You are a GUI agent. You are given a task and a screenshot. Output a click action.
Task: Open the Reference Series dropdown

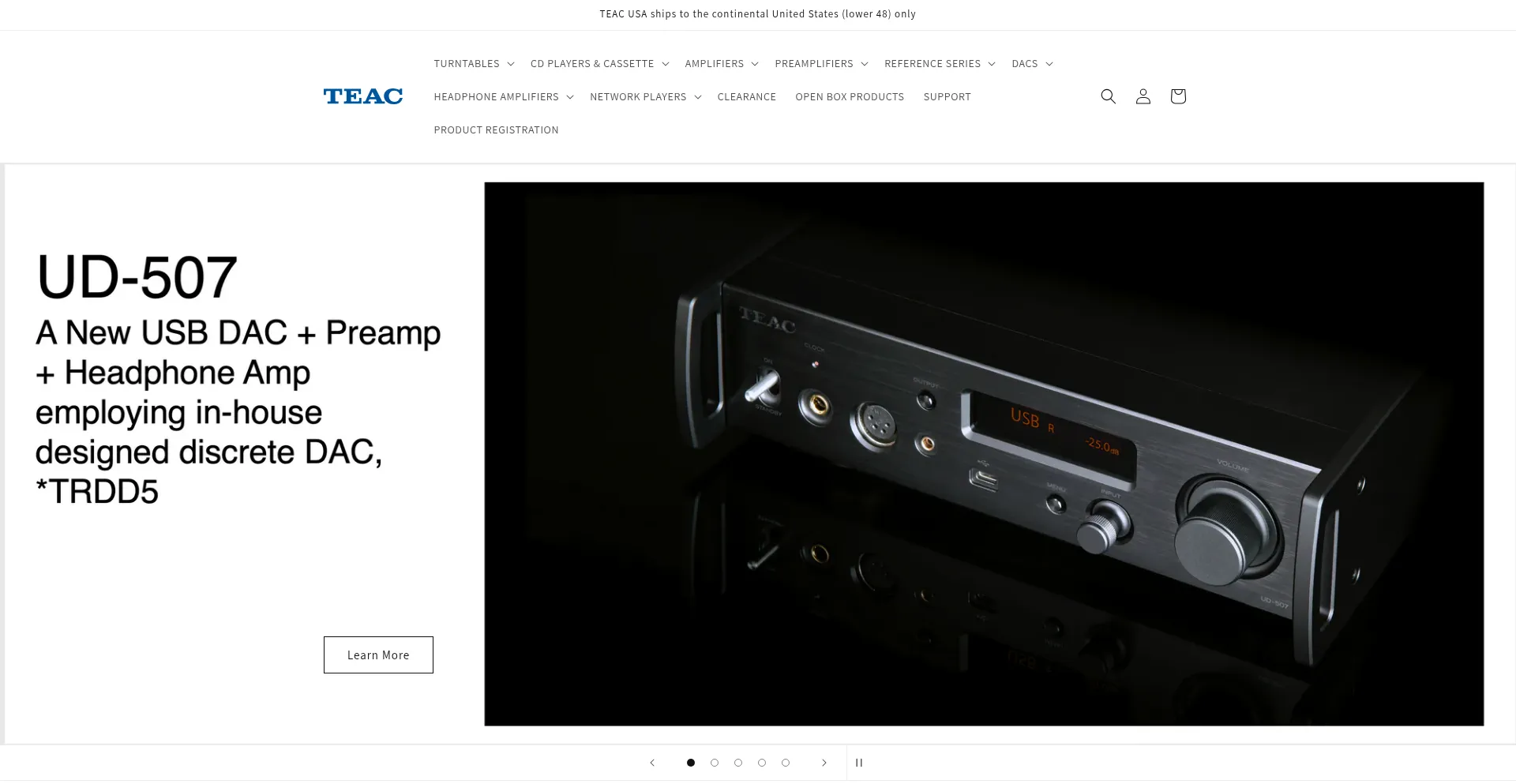click(940, 63)
